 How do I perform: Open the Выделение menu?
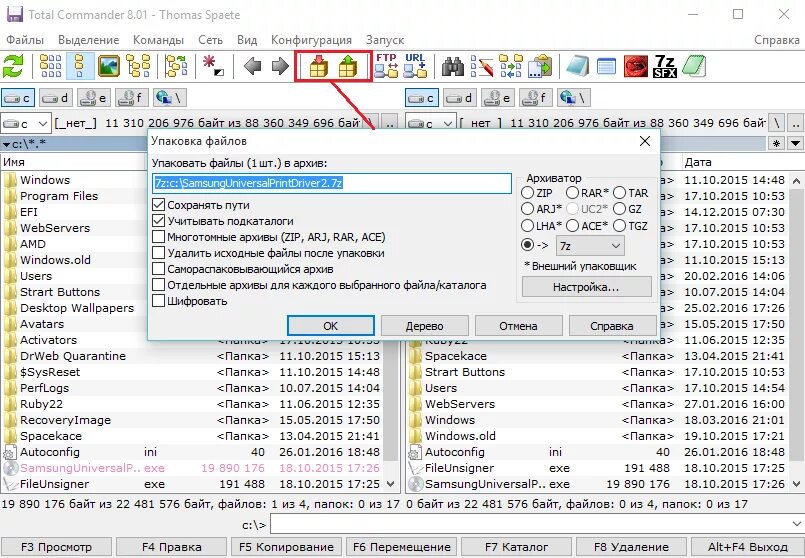88,40
